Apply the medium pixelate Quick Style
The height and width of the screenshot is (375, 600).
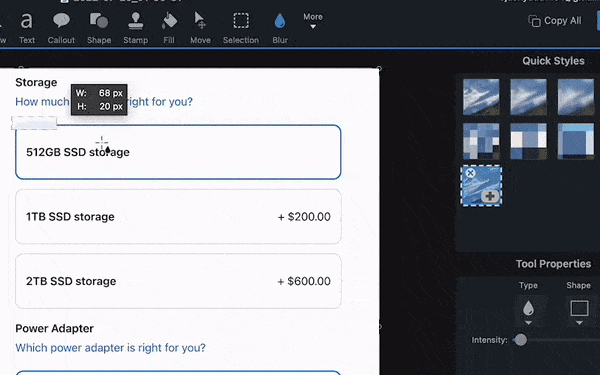[x=528, y=141]
